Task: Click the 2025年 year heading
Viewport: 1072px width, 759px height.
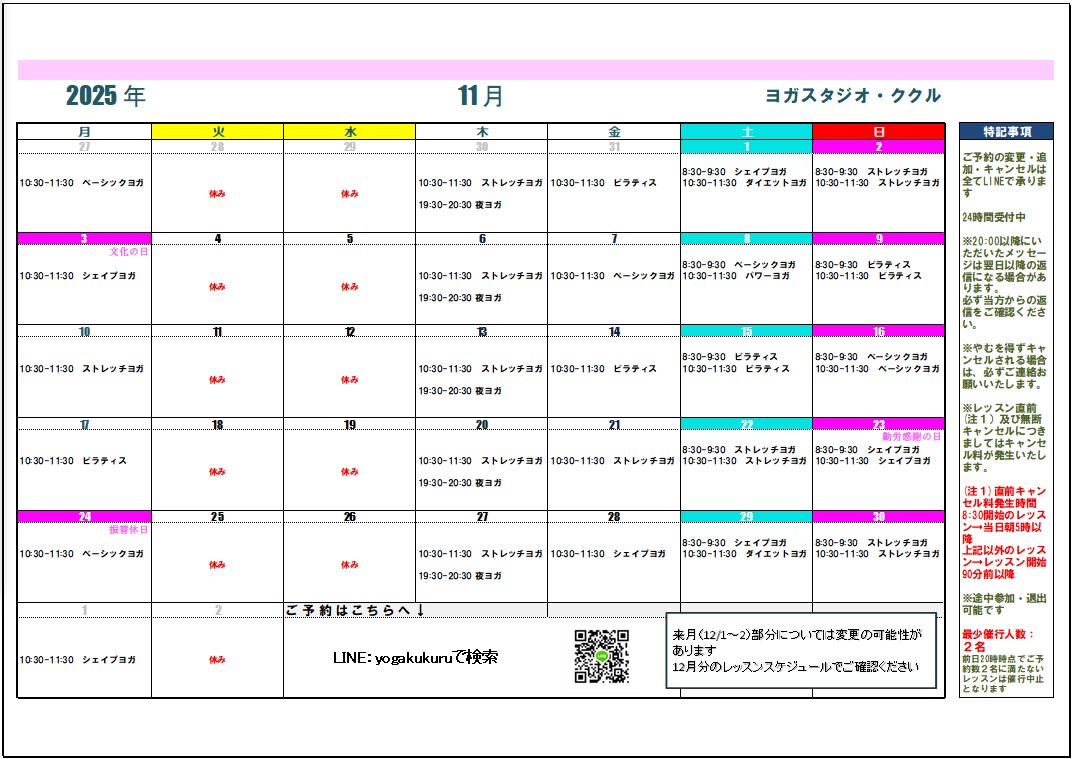Action: point(105,96)
